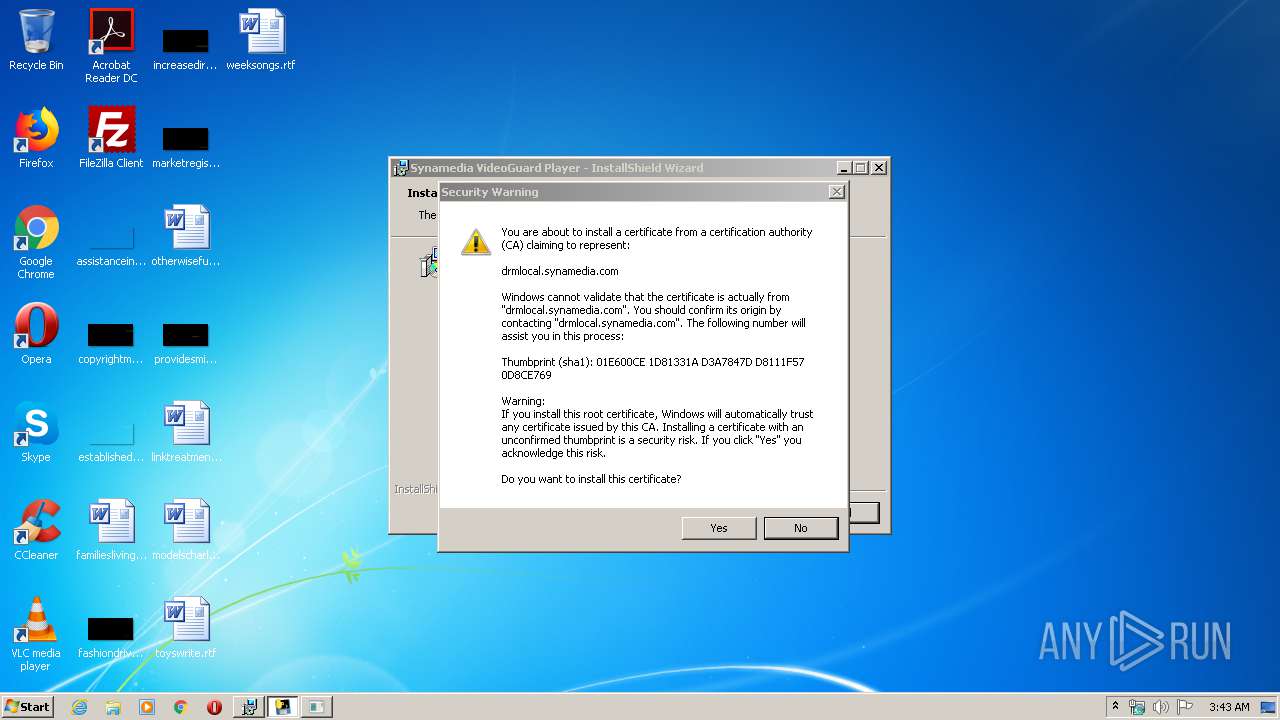Open Windows Media Player from taskbar
The width and height of the screenshot is (1280, 720).
tap(147, 707)
